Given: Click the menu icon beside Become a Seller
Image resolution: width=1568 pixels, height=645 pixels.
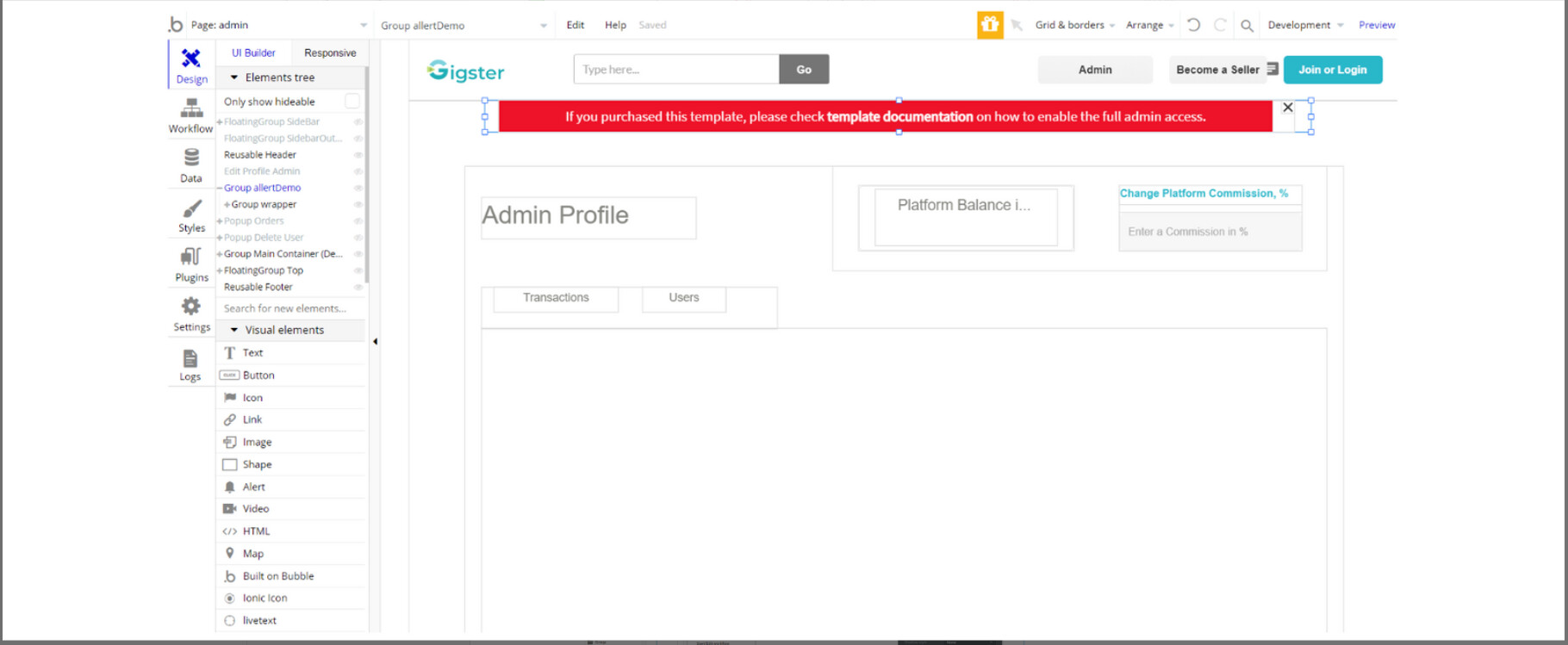Looking at the screenshot, I should [1272, 69].
